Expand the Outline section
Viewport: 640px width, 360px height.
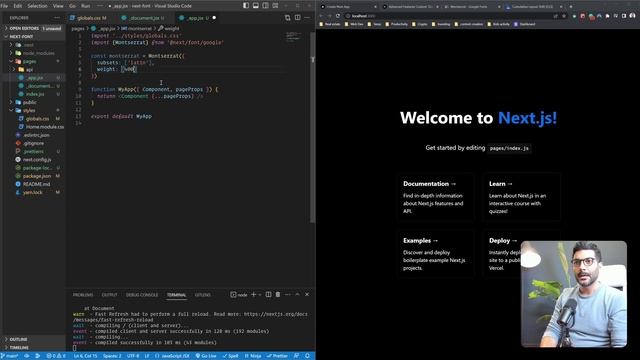33,339
